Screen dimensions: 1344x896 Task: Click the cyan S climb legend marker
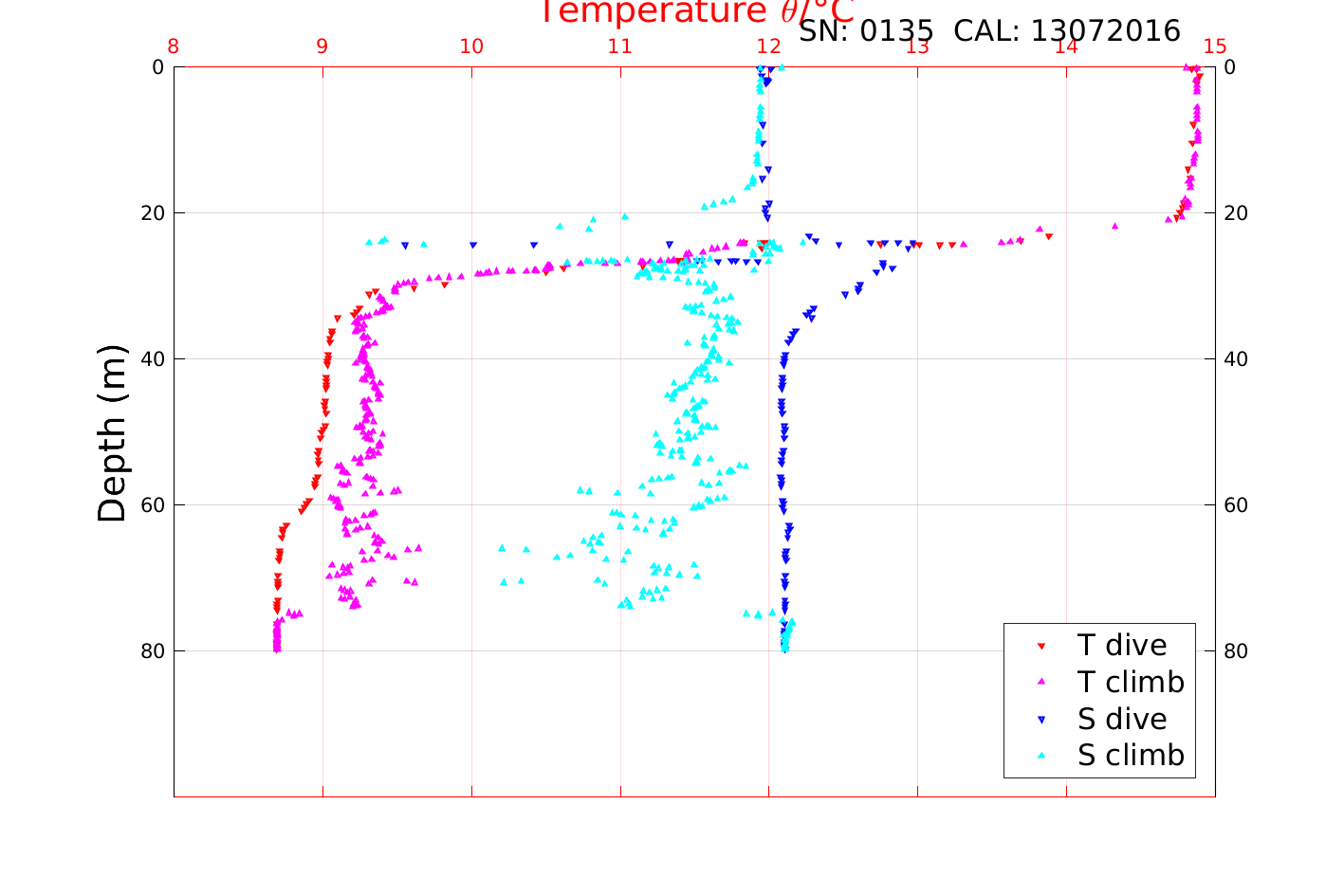(1040, 757)
